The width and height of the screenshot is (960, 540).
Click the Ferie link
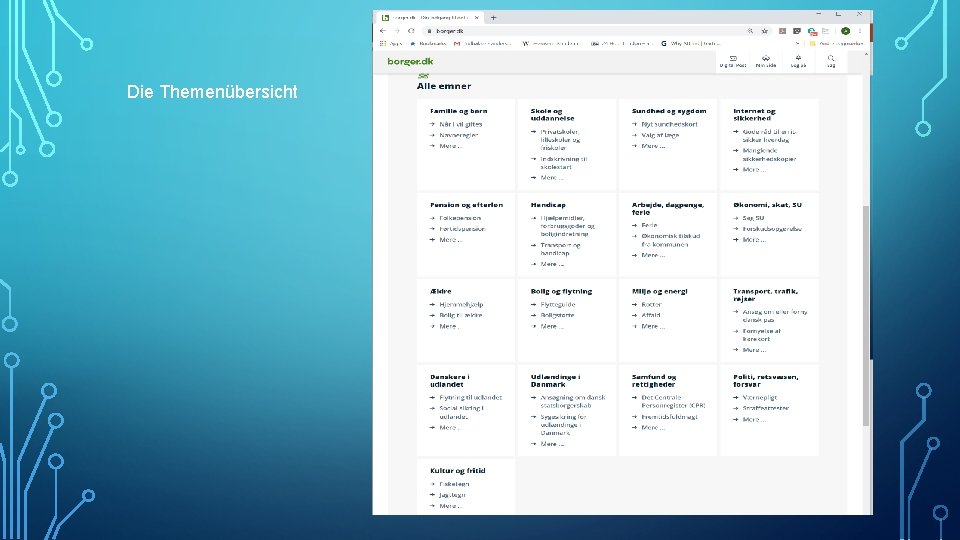click(x=649, y=225)
